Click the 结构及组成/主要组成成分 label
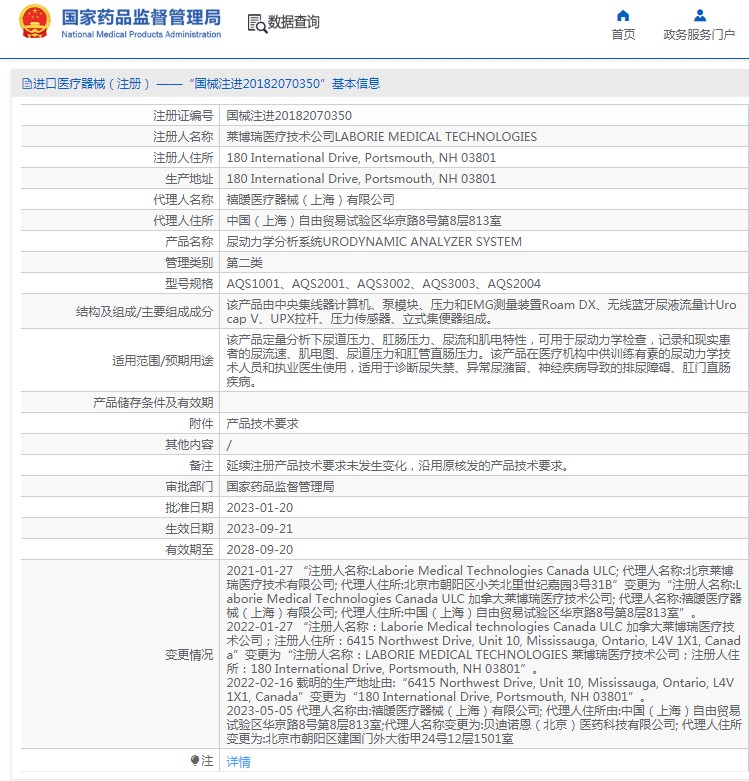Screen dimensions: 749x781 point(144,311)
